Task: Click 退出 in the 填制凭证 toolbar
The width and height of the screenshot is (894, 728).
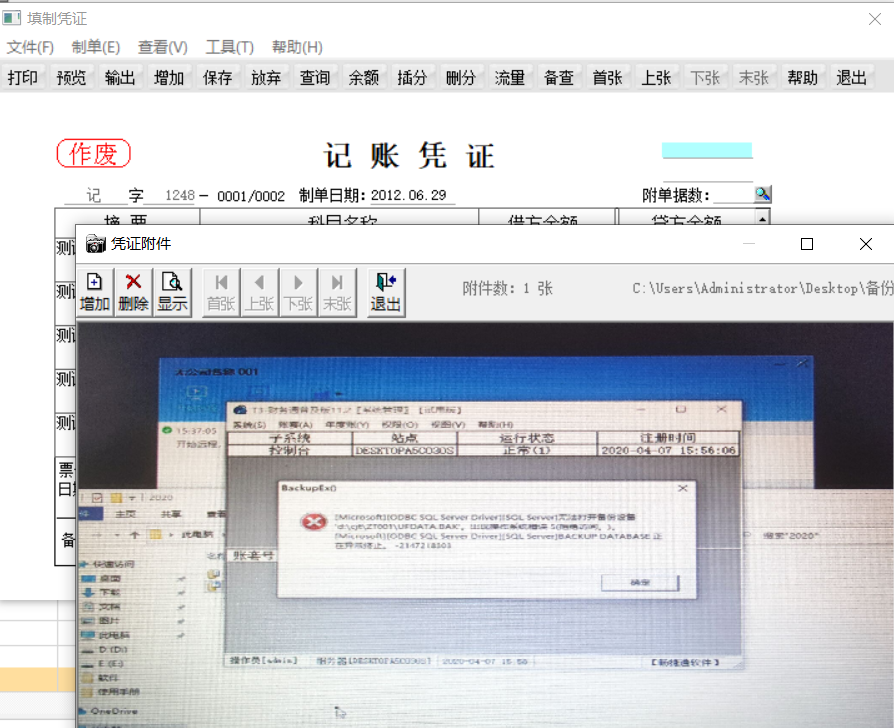Action: pos(851,78)
